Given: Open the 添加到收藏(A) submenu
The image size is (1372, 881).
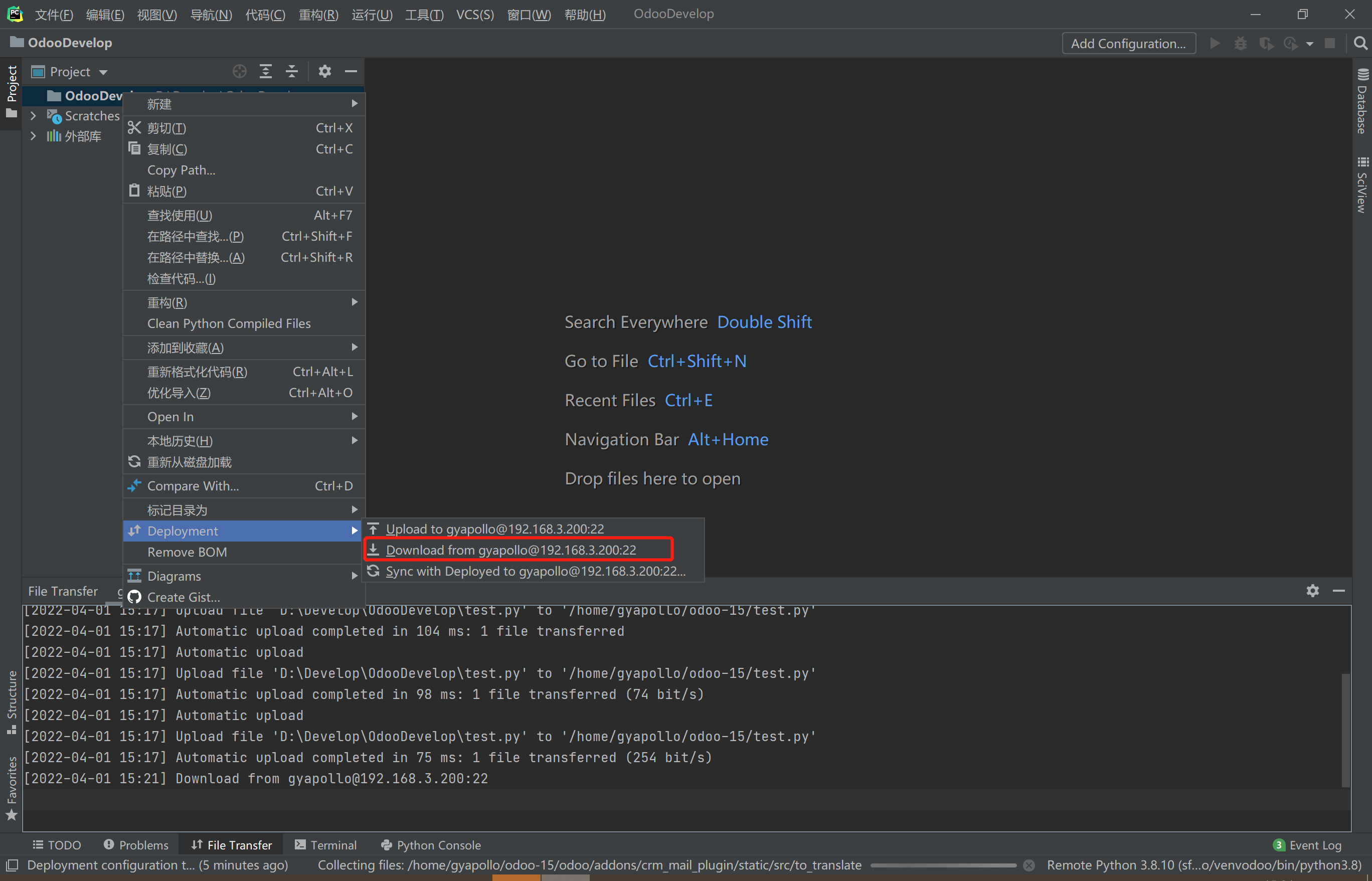Looking at the screenshot, I should [x=244, y=347].
